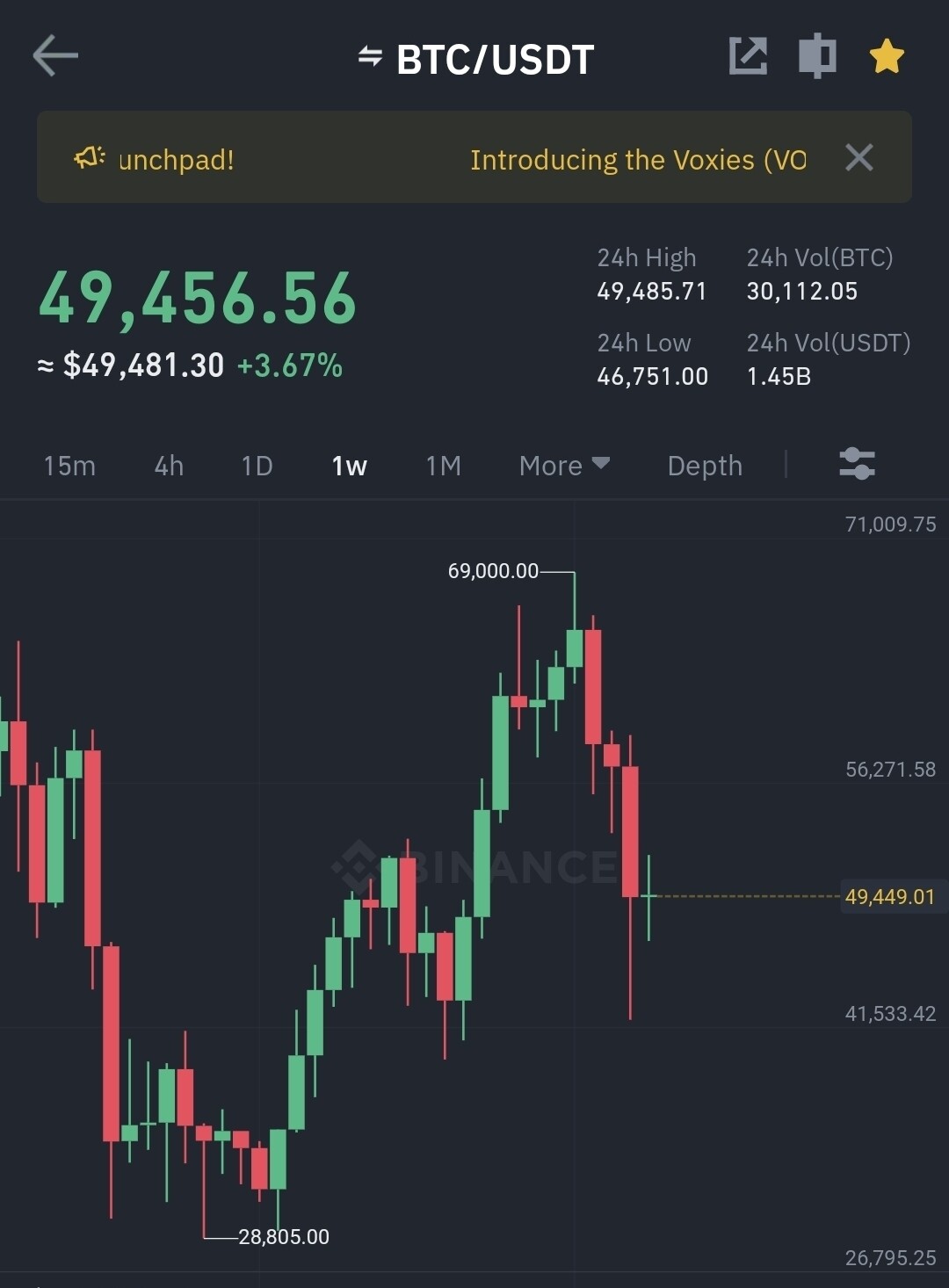Toggle the yellow favorite star
This screenshot has width=949, height=1288.
point(886,57)
